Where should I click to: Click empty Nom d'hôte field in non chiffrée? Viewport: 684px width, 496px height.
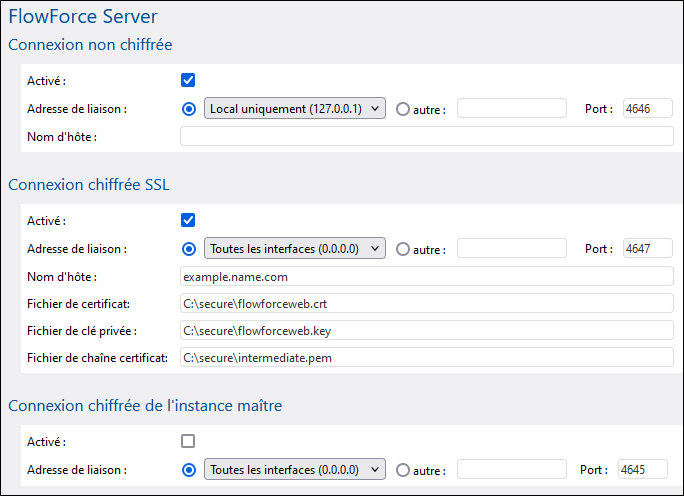point(426,136)
